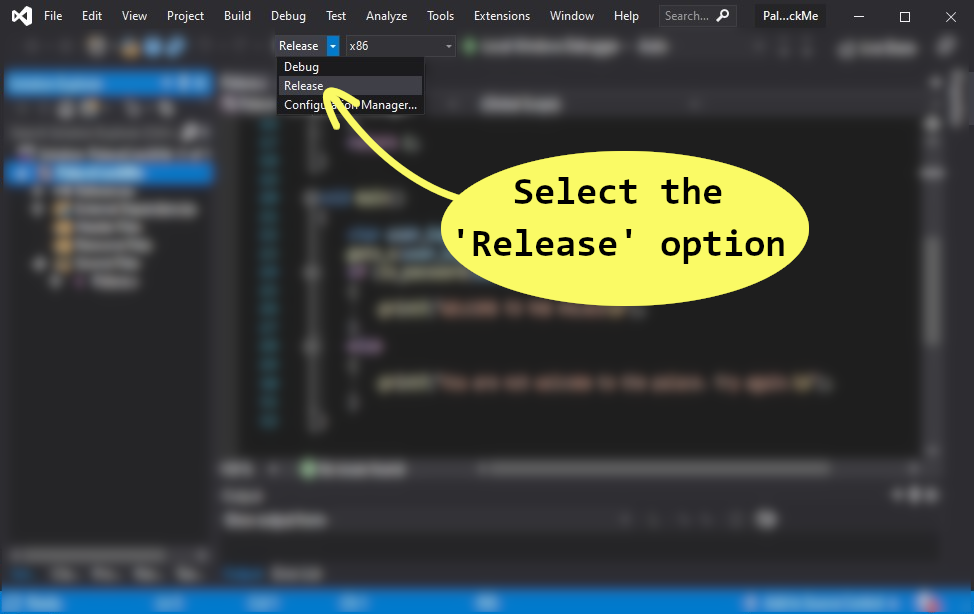Open the View menu
Screen dimensions: 974x614
click(x=134, y=16)
